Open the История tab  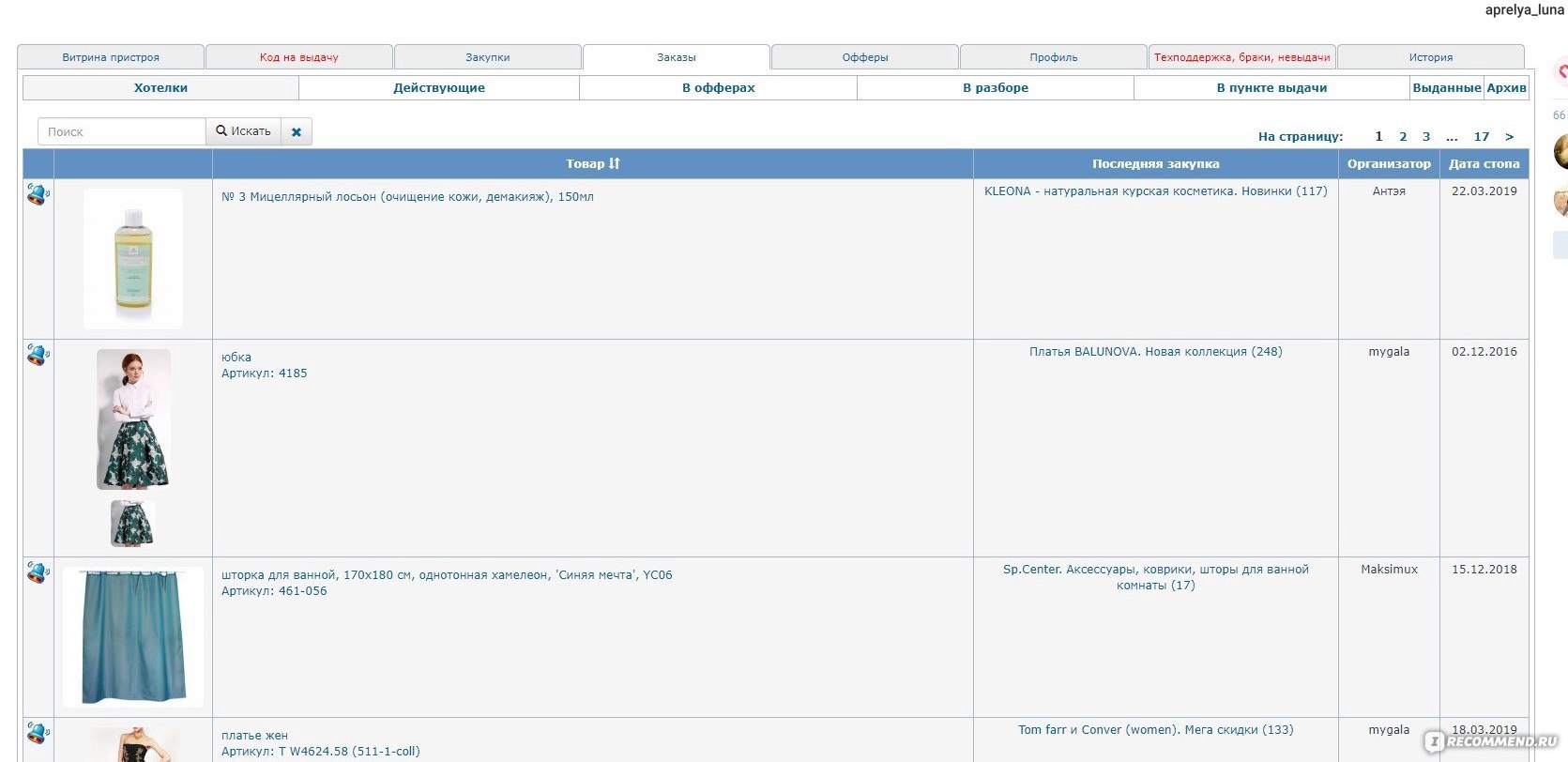pyautogui.click(x=1431, y=57)
